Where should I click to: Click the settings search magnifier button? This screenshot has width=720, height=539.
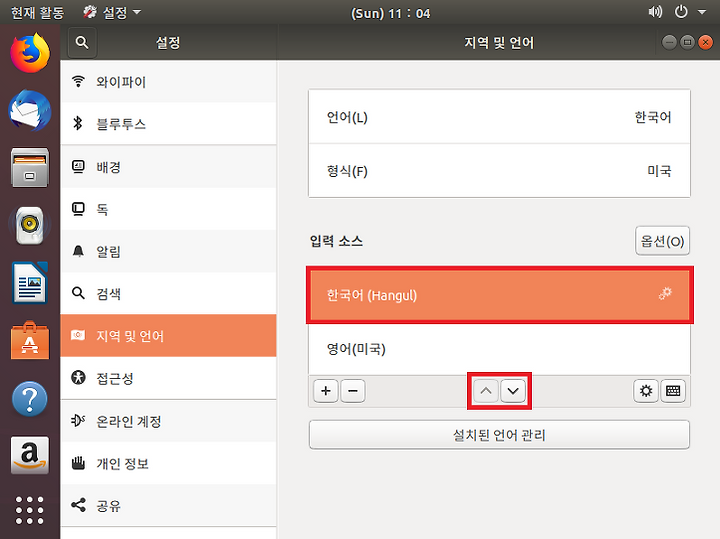(82, 43)
